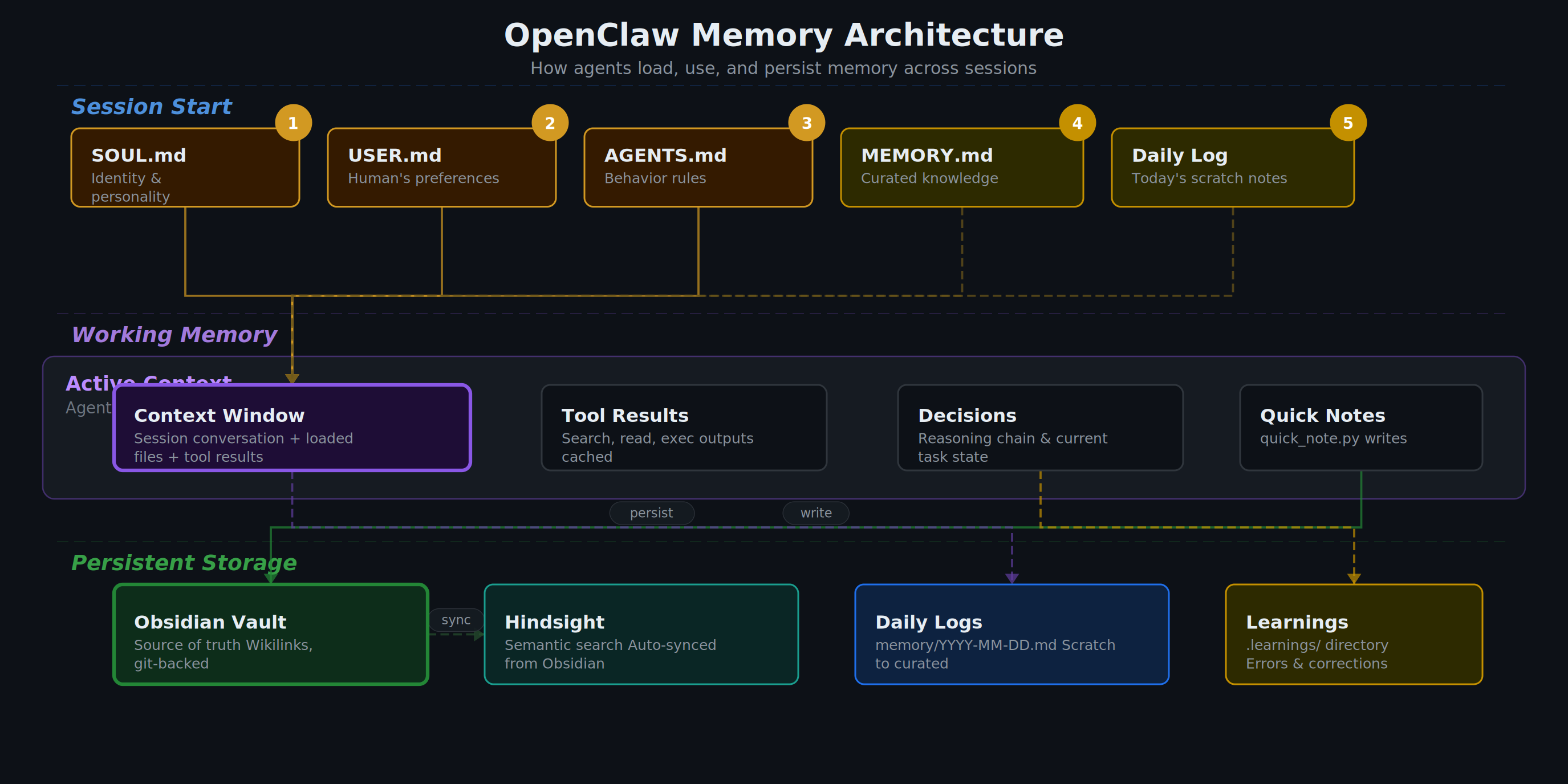Click the numbered badge 4 on MEMORY.md

point(1077,122)
